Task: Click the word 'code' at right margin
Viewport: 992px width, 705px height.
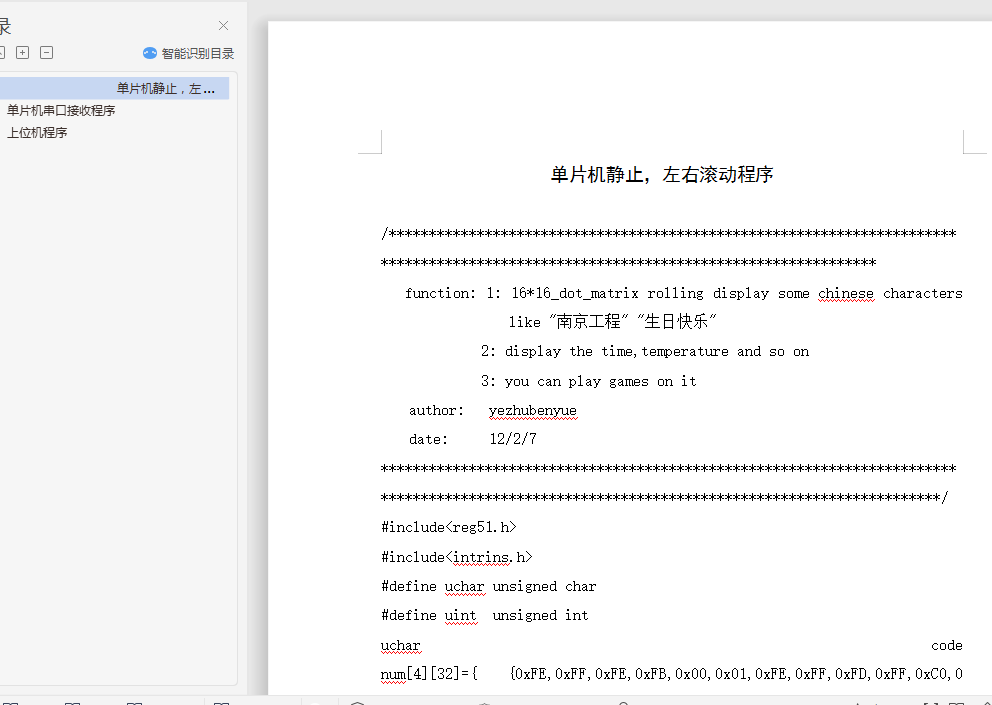Action: coord(946,646)
